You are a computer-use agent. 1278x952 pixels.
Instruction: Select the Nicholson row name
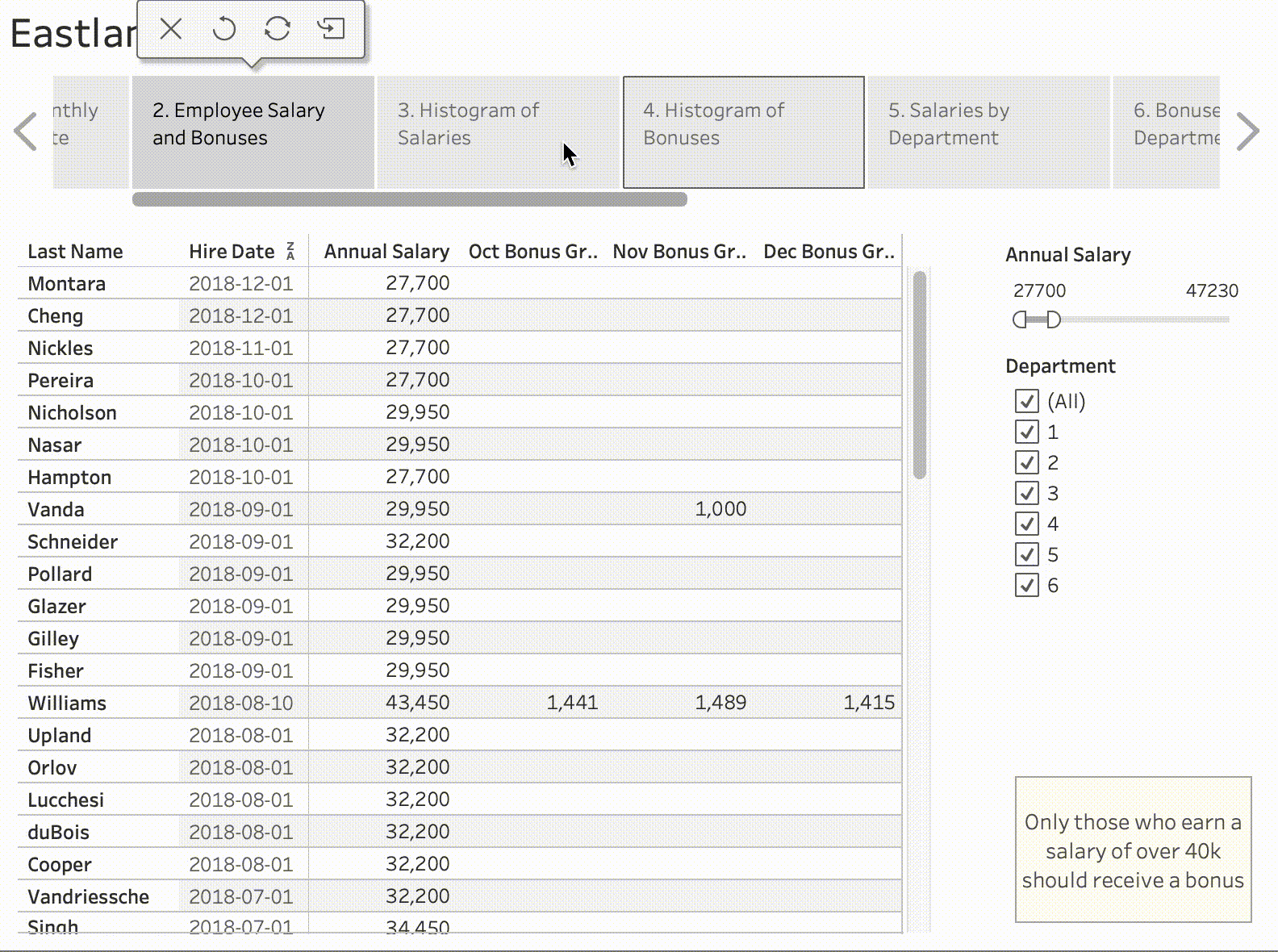pyautogui.click(x=72, y=413)
